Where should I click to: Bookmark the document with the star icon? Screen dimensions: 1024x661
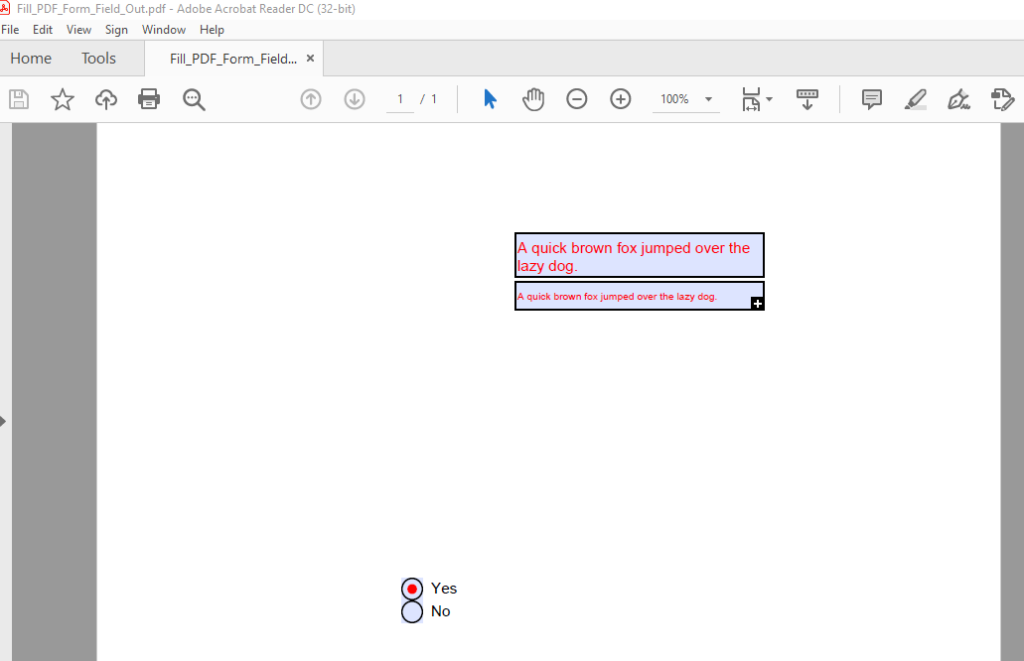[63, 99]
